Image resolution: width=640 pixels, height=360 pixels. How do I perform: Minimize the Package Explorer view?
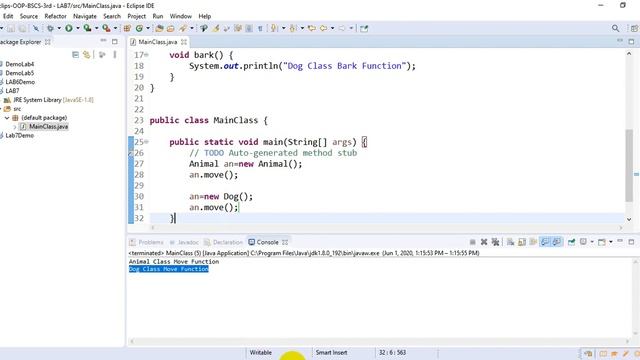[103, 41]
